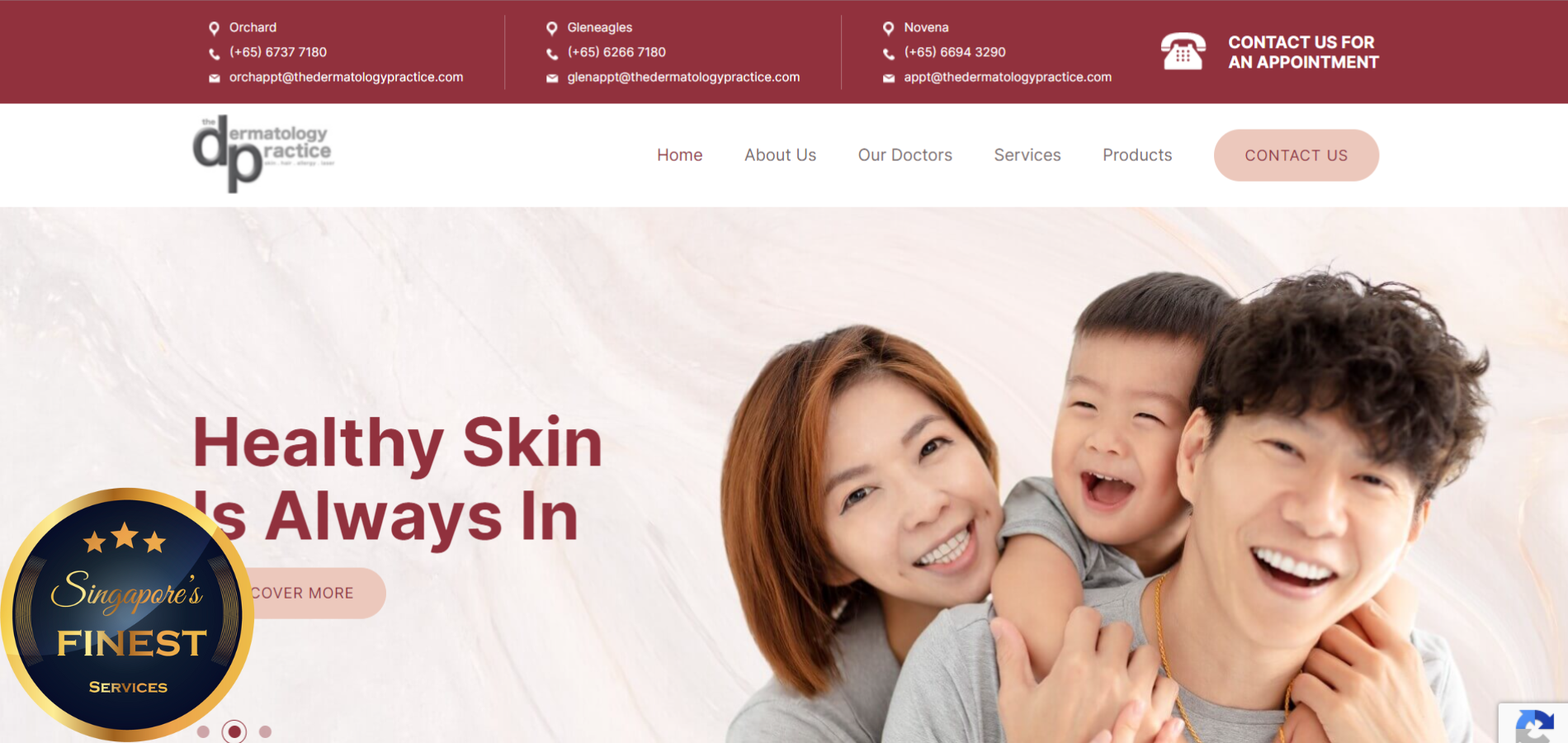Call the Orchard number 6737 7180

[278, 52]
